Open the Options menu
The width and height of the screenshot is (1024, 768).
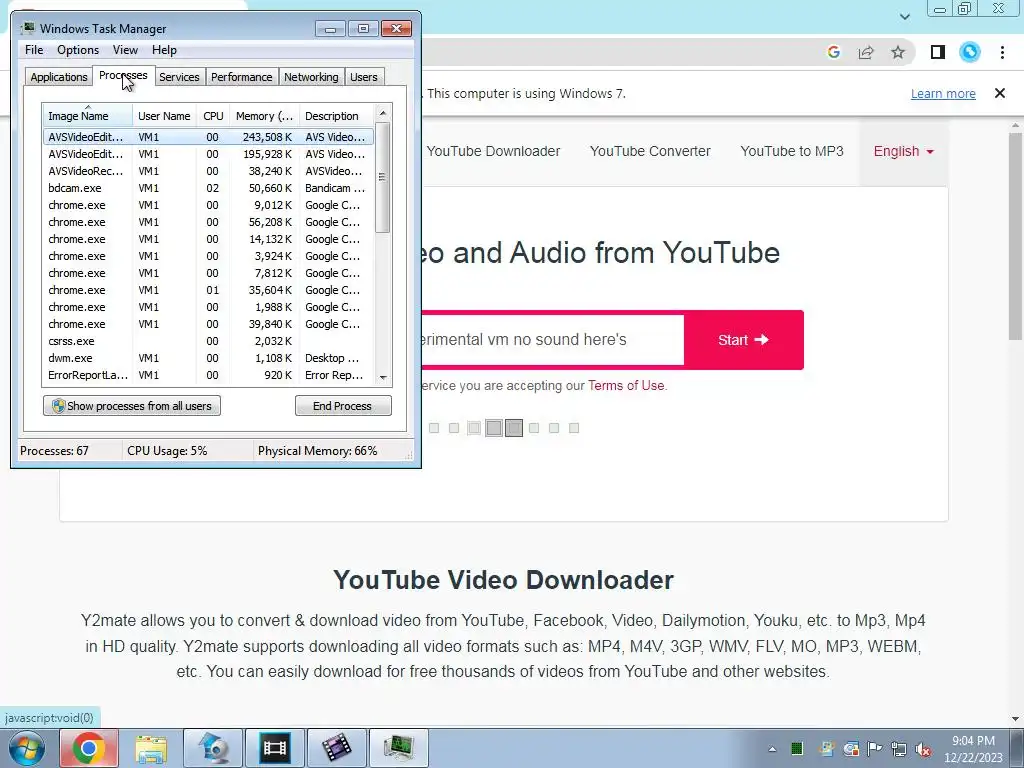78,50
